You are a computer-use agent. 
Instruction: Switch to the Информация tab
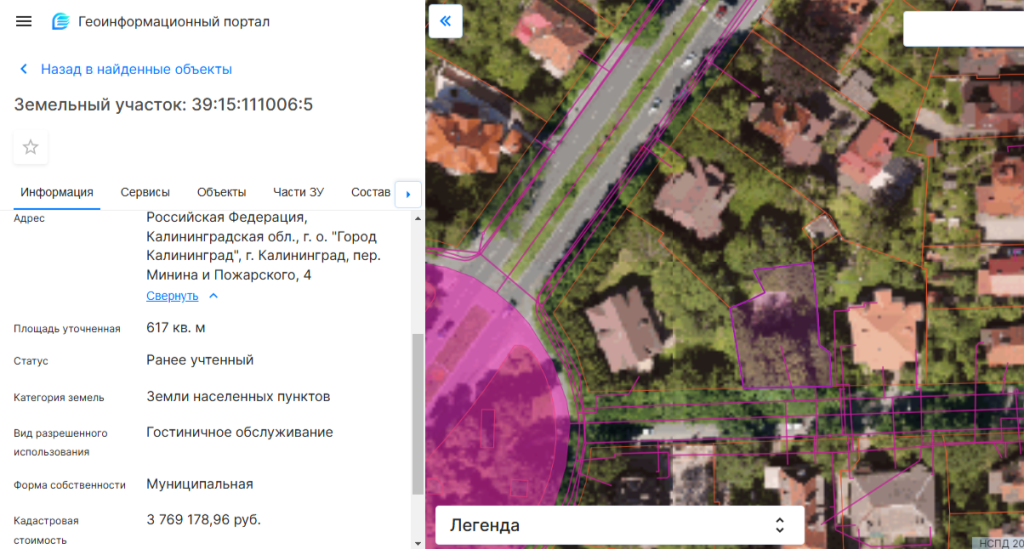pyautogui.click(x=57, y=192)
